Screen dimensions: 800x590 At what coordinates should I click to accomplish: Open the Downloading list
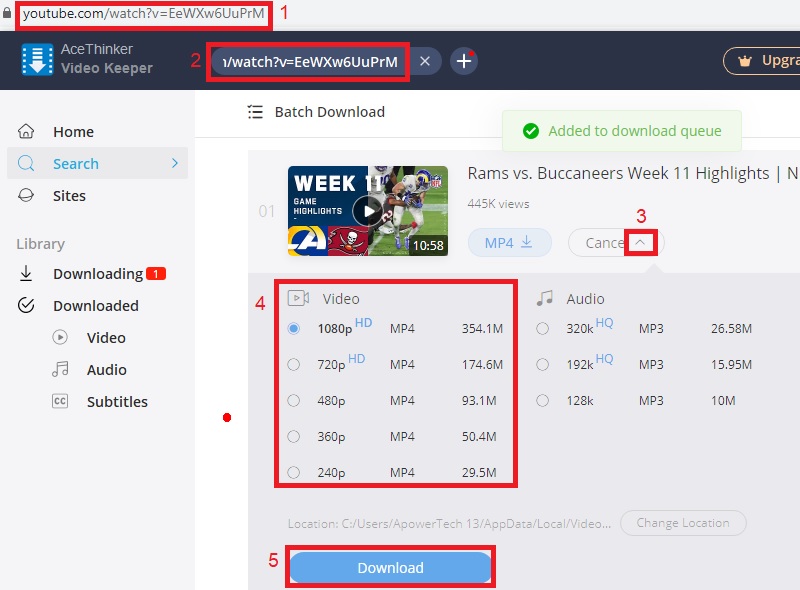tap(97, 274)
